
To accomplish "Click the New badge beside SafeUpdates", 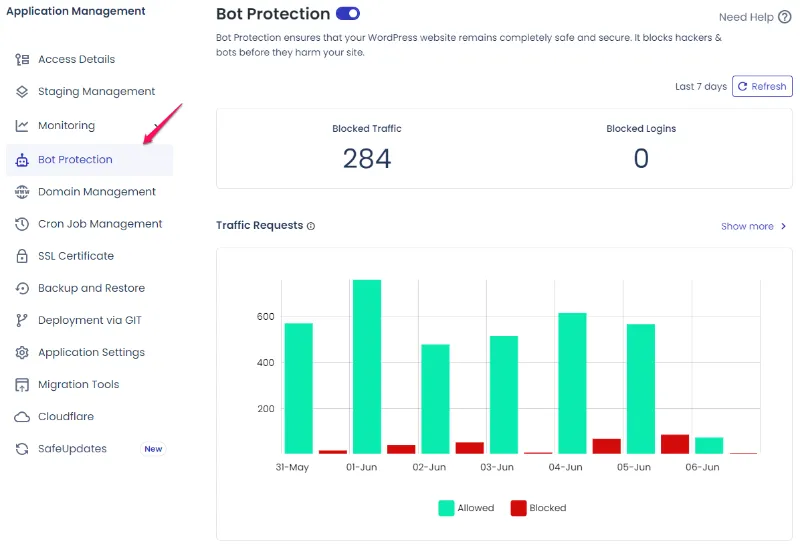I will pos(153,449).
